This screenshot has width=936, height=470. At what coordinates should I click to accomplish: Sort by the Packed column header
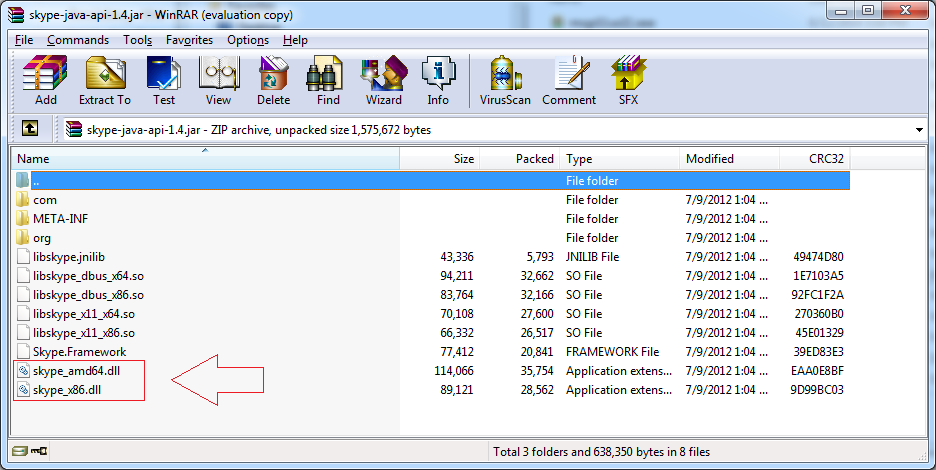[520, 159]
